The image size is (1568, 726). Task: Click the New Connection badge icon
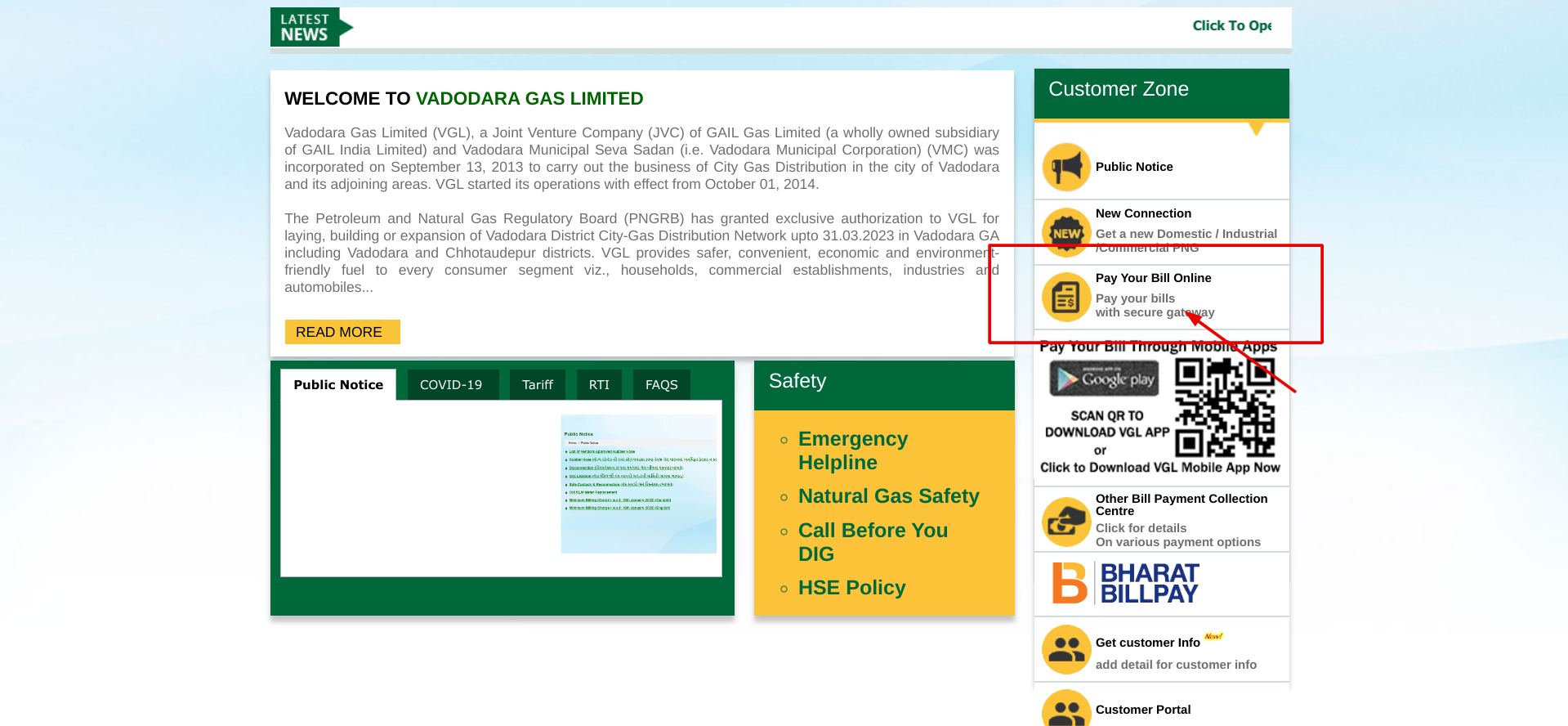point(1066,232)
